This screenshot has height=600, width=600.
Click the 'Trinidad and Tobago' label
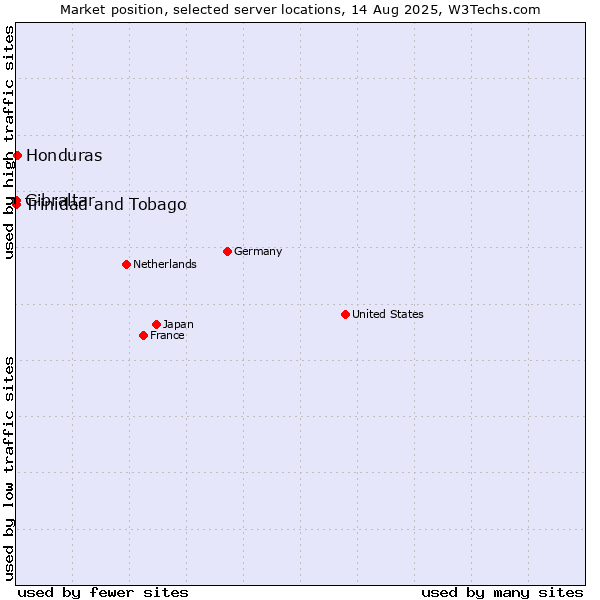tap(106, 205)
